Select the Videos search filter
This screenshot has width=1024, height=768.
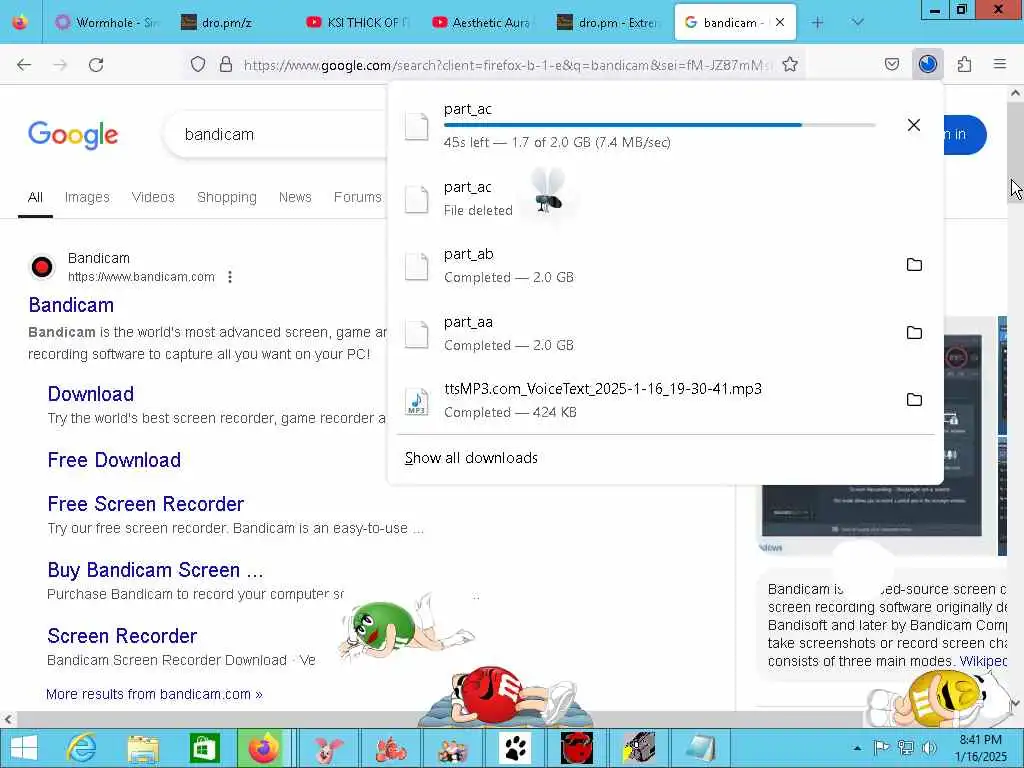[153, 197]
